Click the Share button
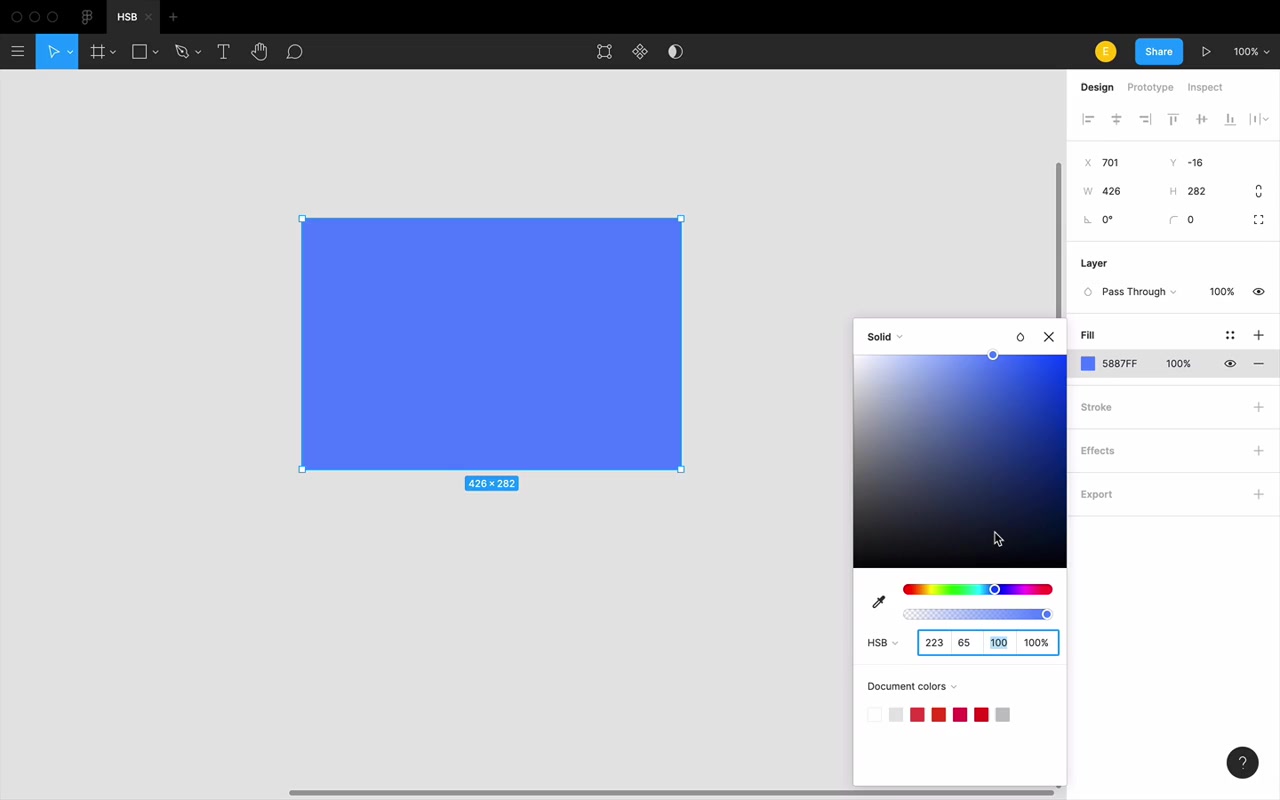Image resolution: width=1280 pixels, height=800 pixels. point(1159,52)
